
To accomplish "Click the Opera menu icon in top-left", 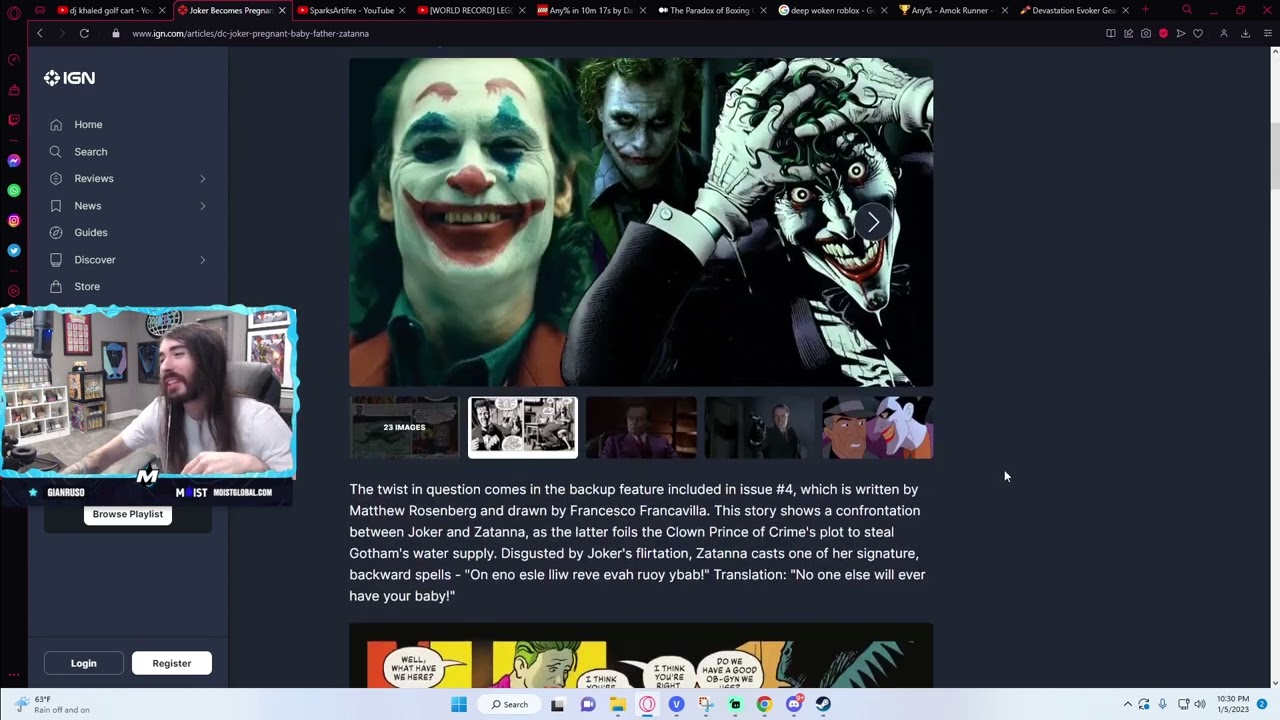I will (x=14, y=12).
